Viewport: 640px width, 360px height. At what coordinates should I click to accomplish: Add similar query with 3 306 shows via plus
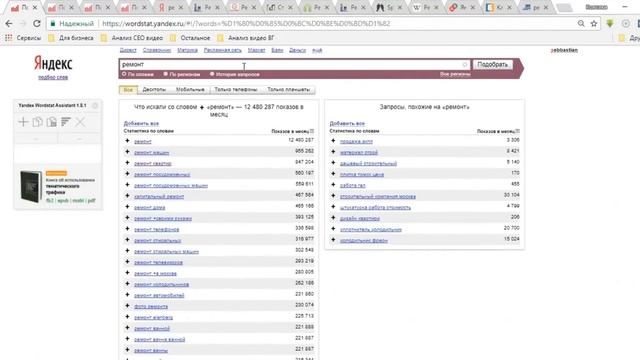click(x=333, y=141)
